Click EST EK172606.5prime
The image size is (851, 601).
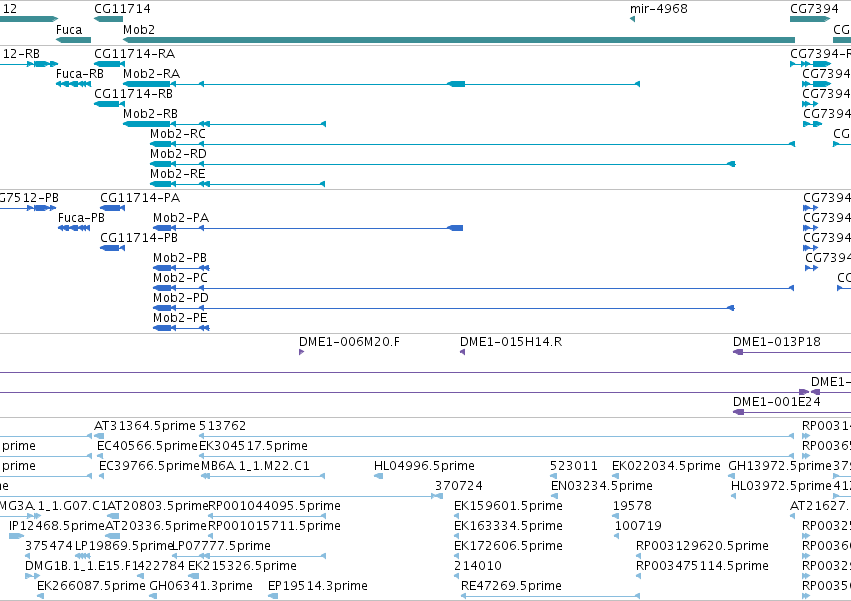pyautogui.click(x=457, y=556)
